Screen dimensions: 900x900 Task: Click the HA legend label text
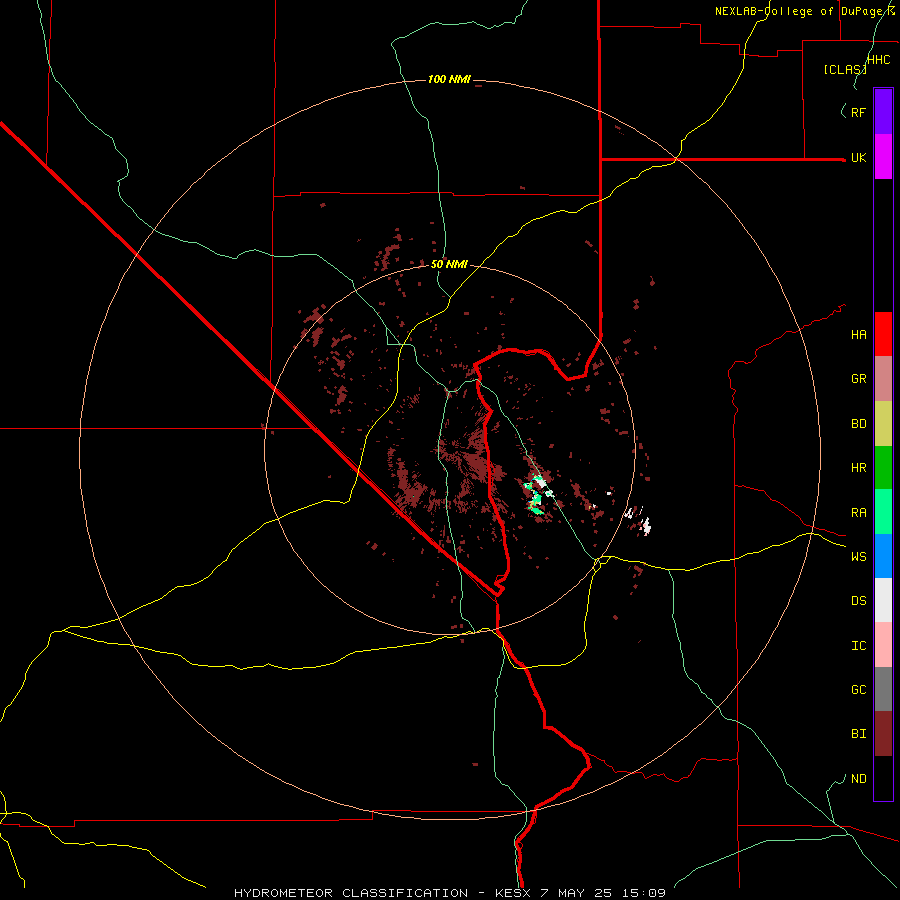[x=858, y=335]
